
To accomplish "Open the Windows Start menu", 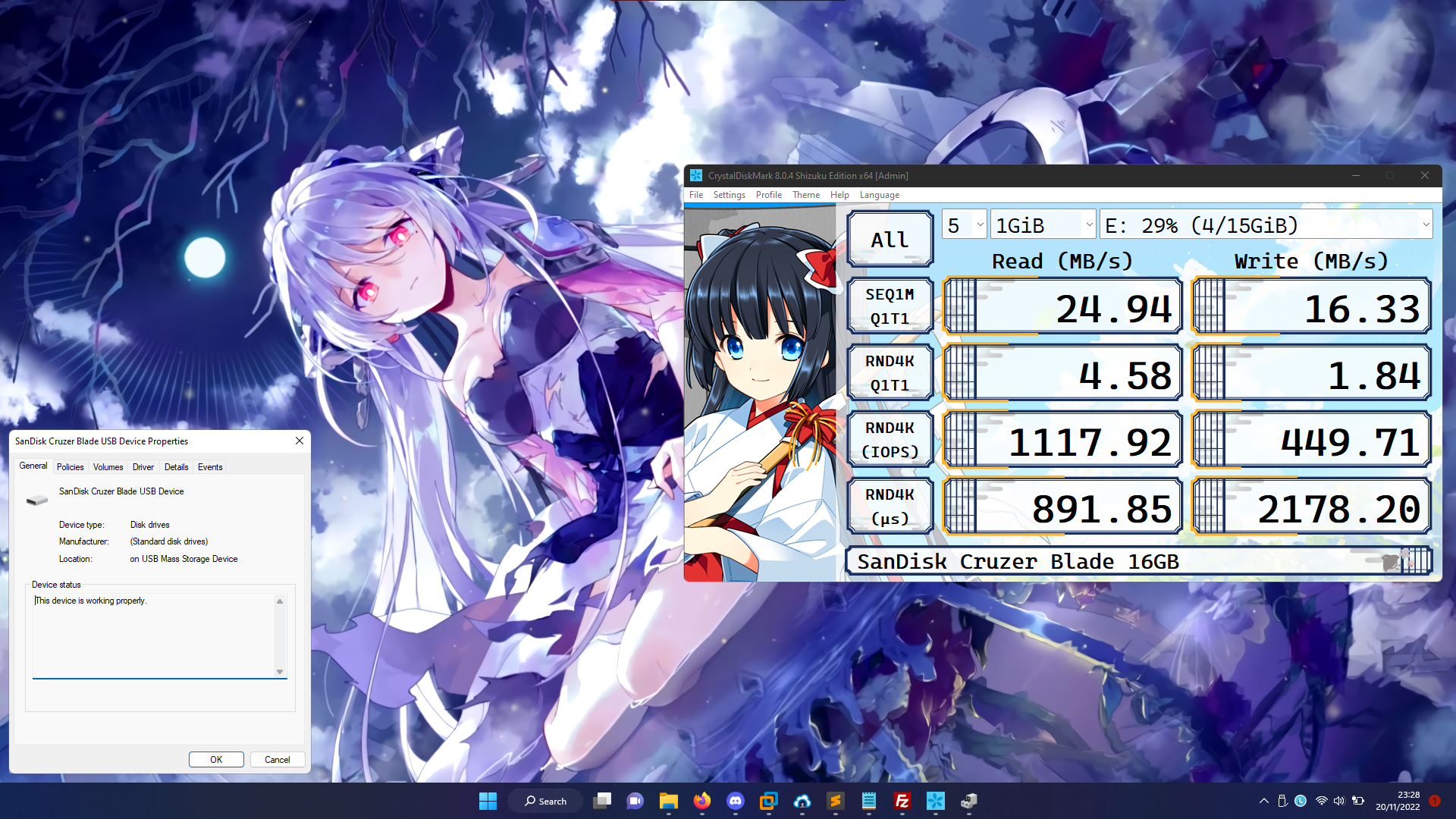I will pyautogui.click(x=488, y=801).
